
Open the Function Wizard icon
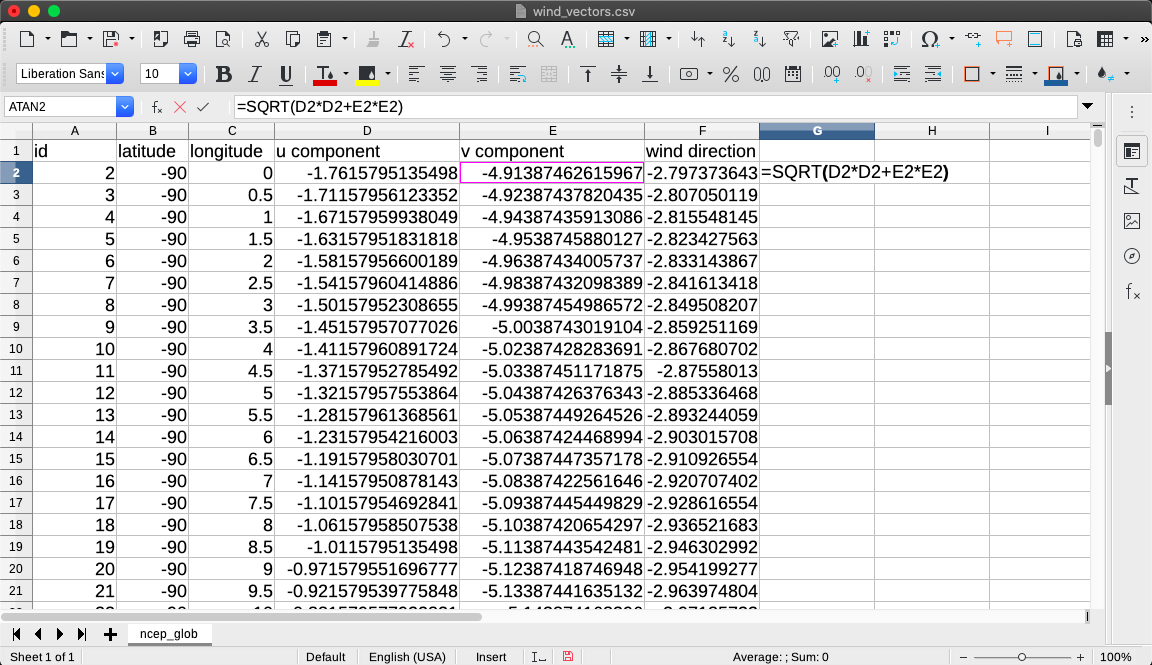click(157, 107)
